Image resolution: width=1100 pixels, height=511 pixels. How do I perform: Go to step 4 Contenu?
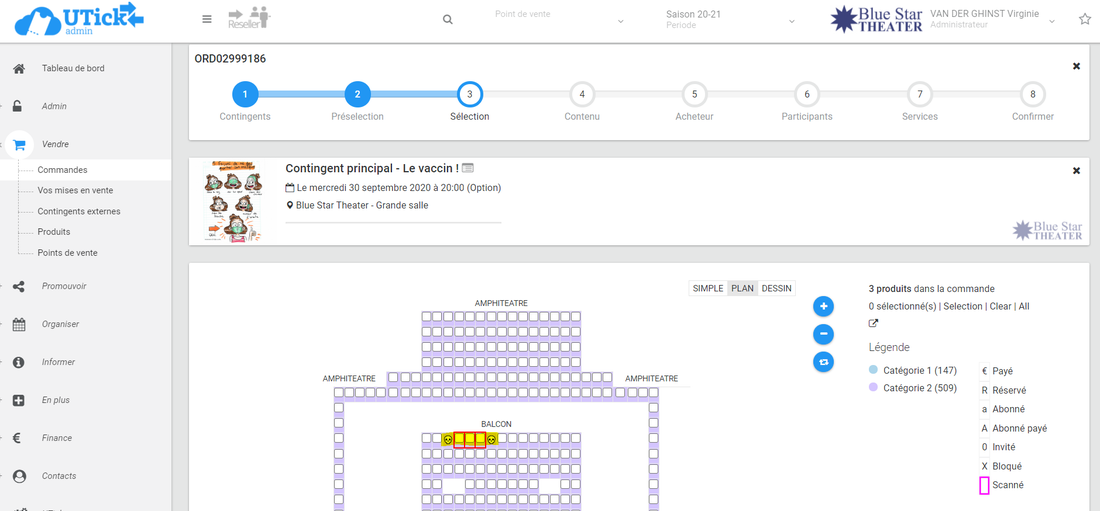tap(582, 95)
